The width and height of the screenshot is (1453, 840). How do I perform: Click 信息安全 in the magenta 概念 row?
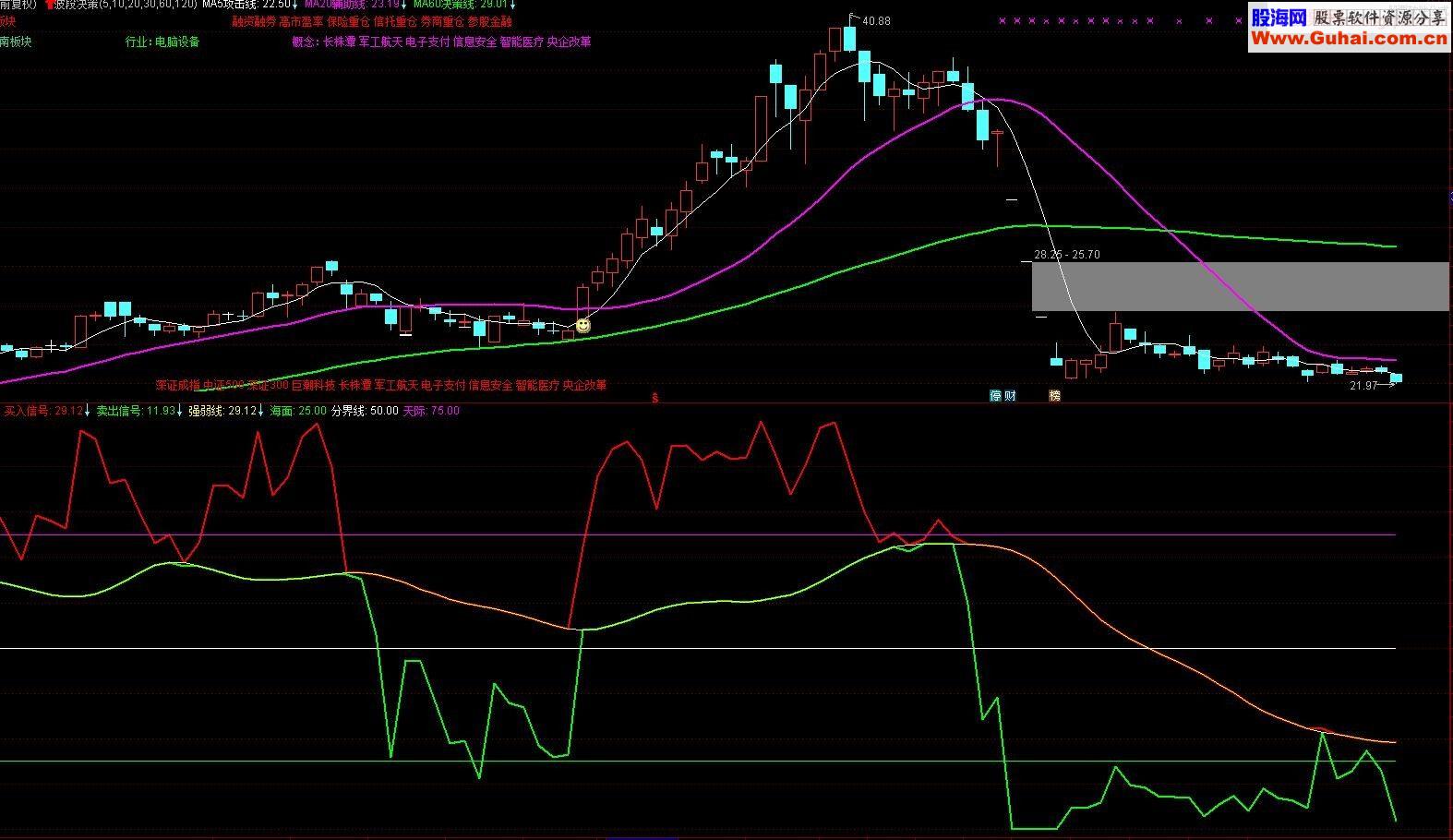[474, 42]
